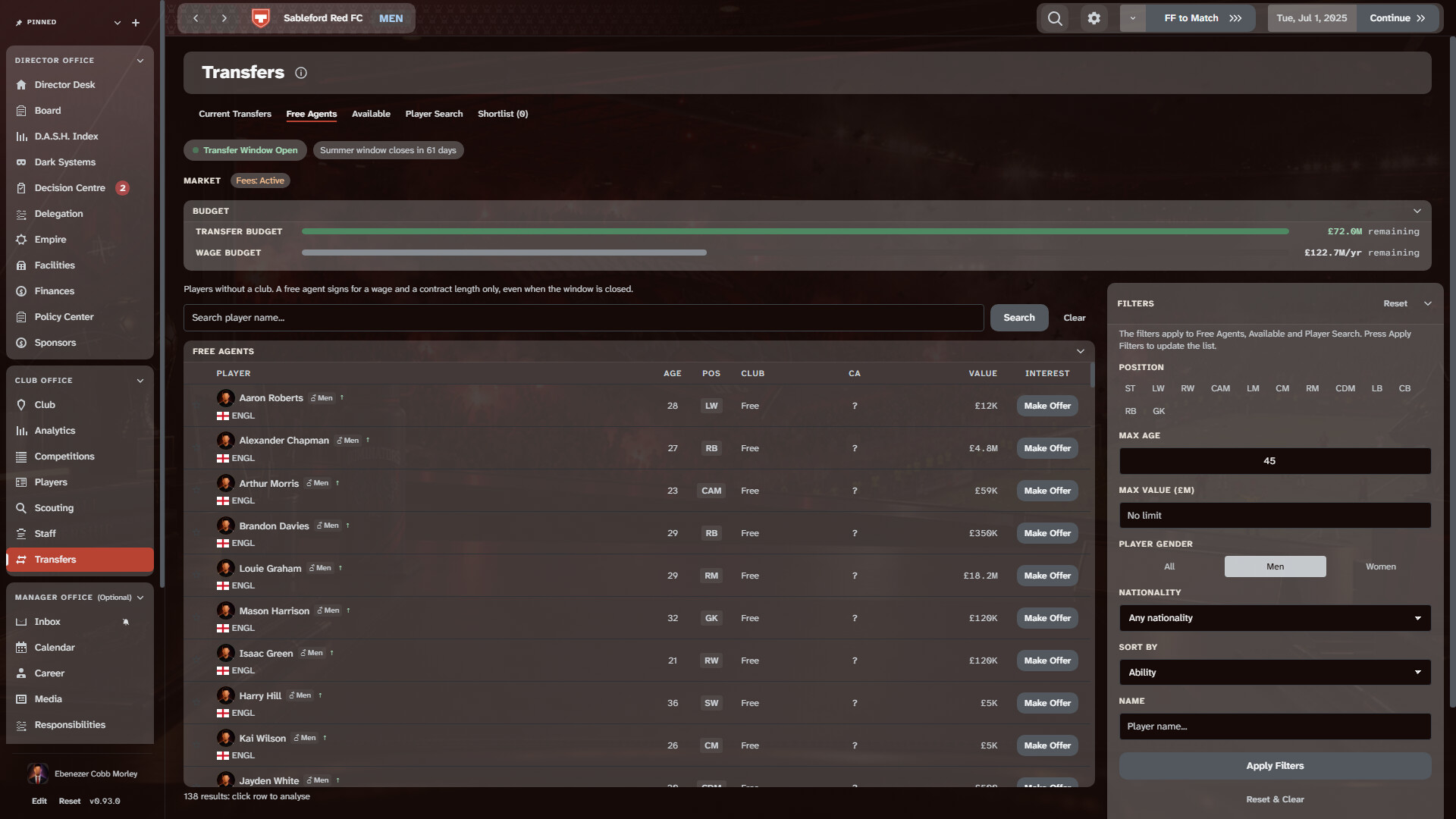
Task: Toggle CAM position filter
Action: (1220, 388)
